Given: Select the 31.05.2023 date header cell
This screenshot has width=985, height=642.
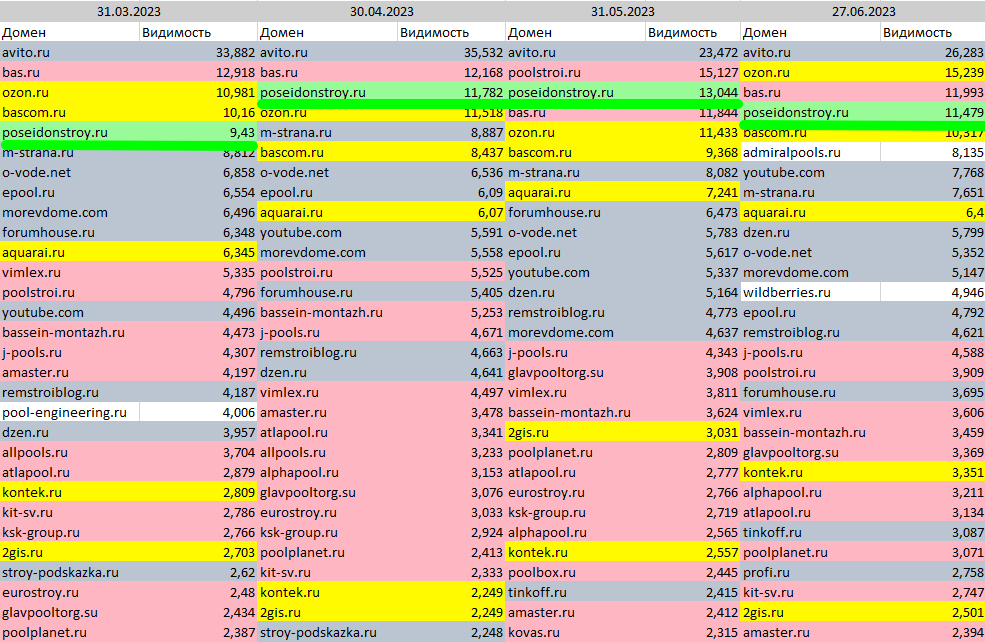Looking at the screenshot, I should [623, 11].
